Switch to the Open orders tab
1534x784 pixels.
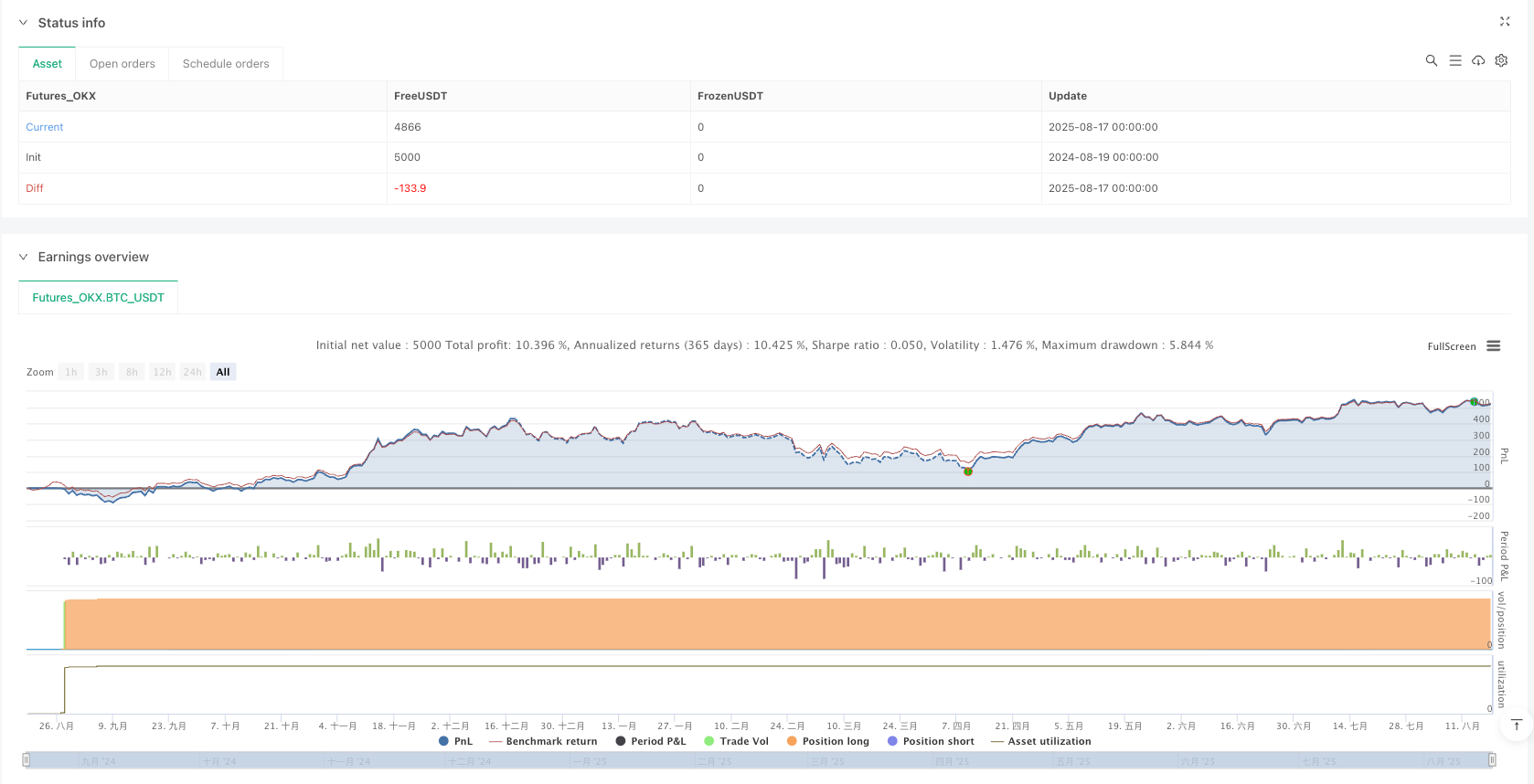coord(123,64)
